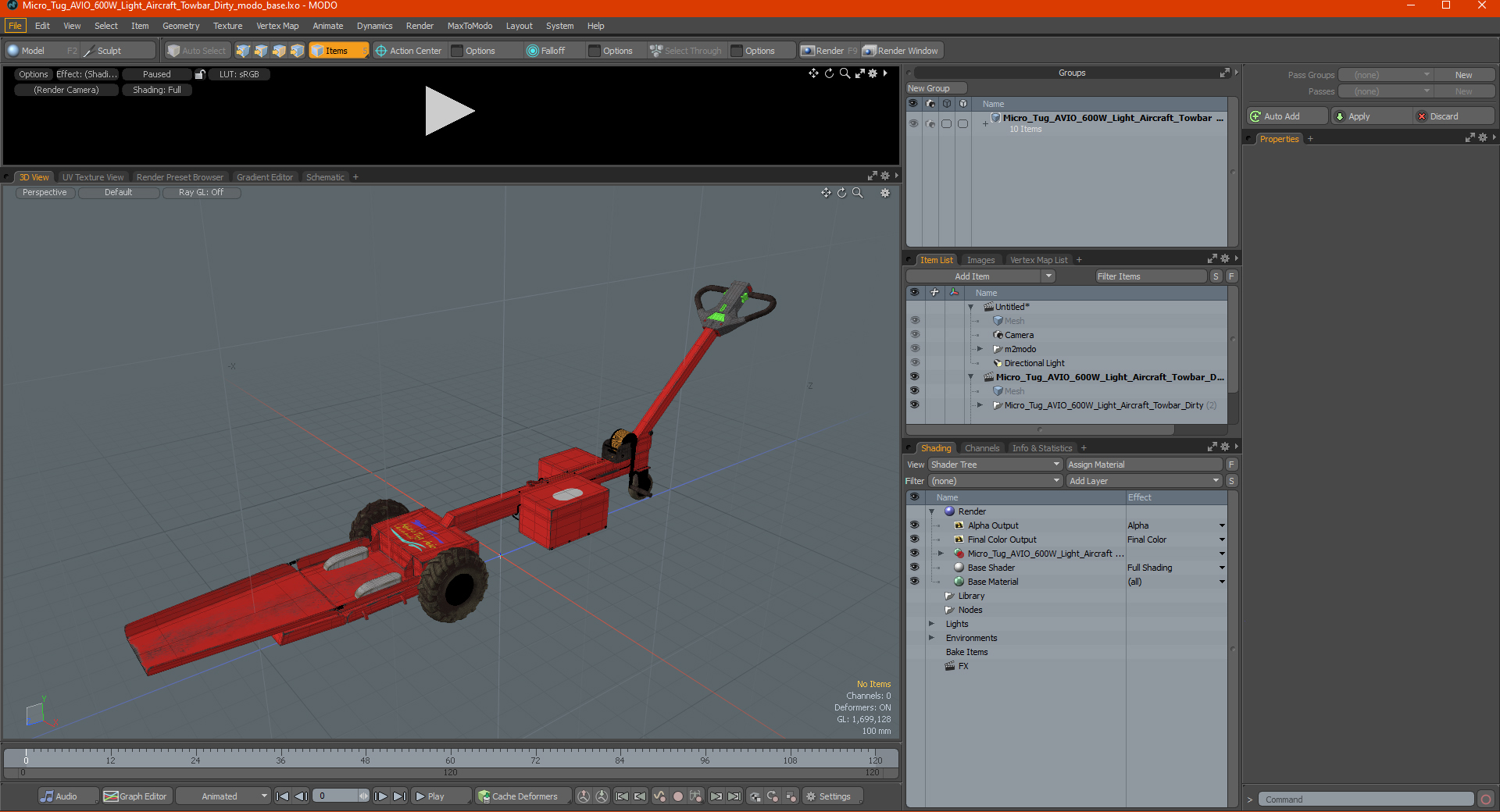Collapse the Render tree node
The image size is (1500, 812).
pyautogui.click(x=931, y=511)
